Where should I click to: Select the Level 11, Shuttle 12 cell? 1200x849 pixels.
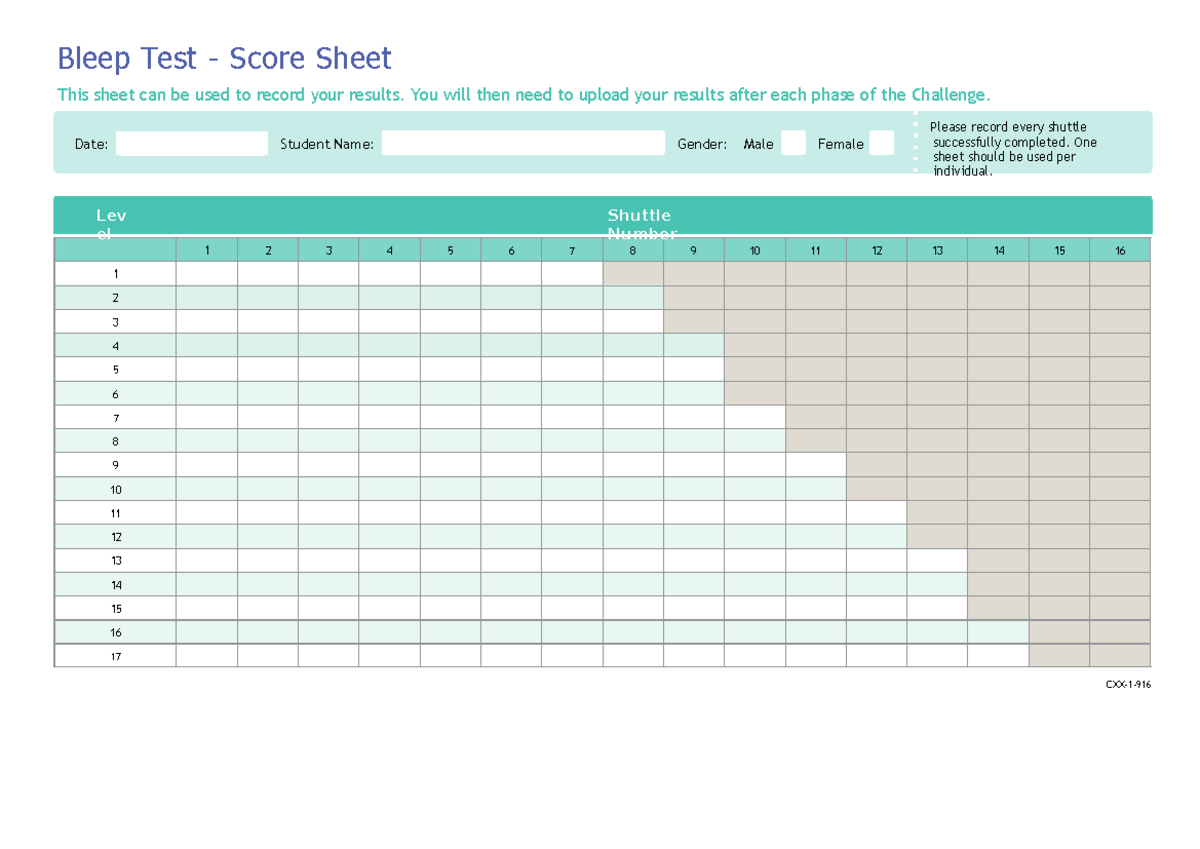(877, 513)
